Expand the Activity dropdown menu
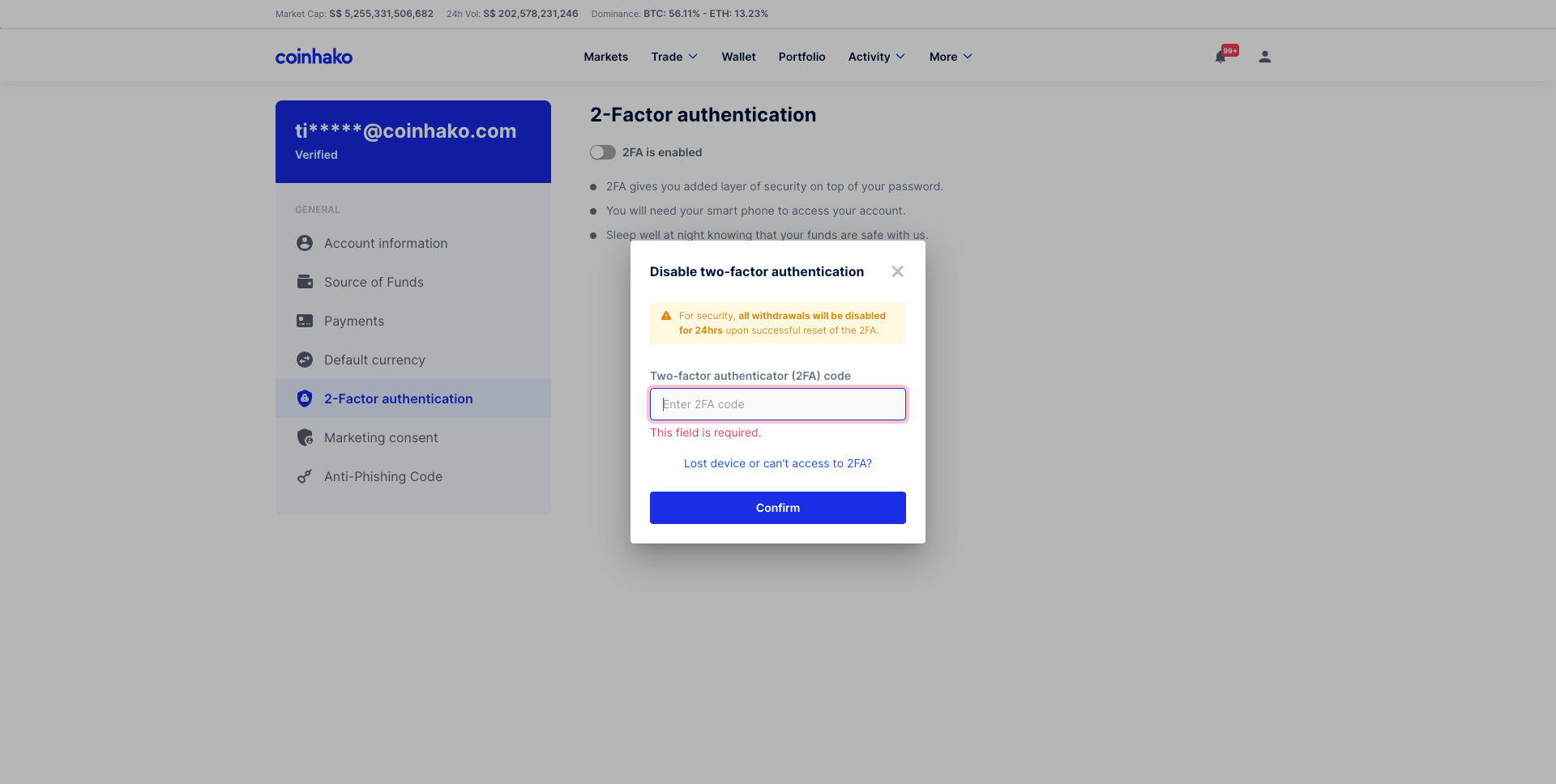Image resolution: width=1556 pixels, height=784 pixels. [x=876, y=57]
